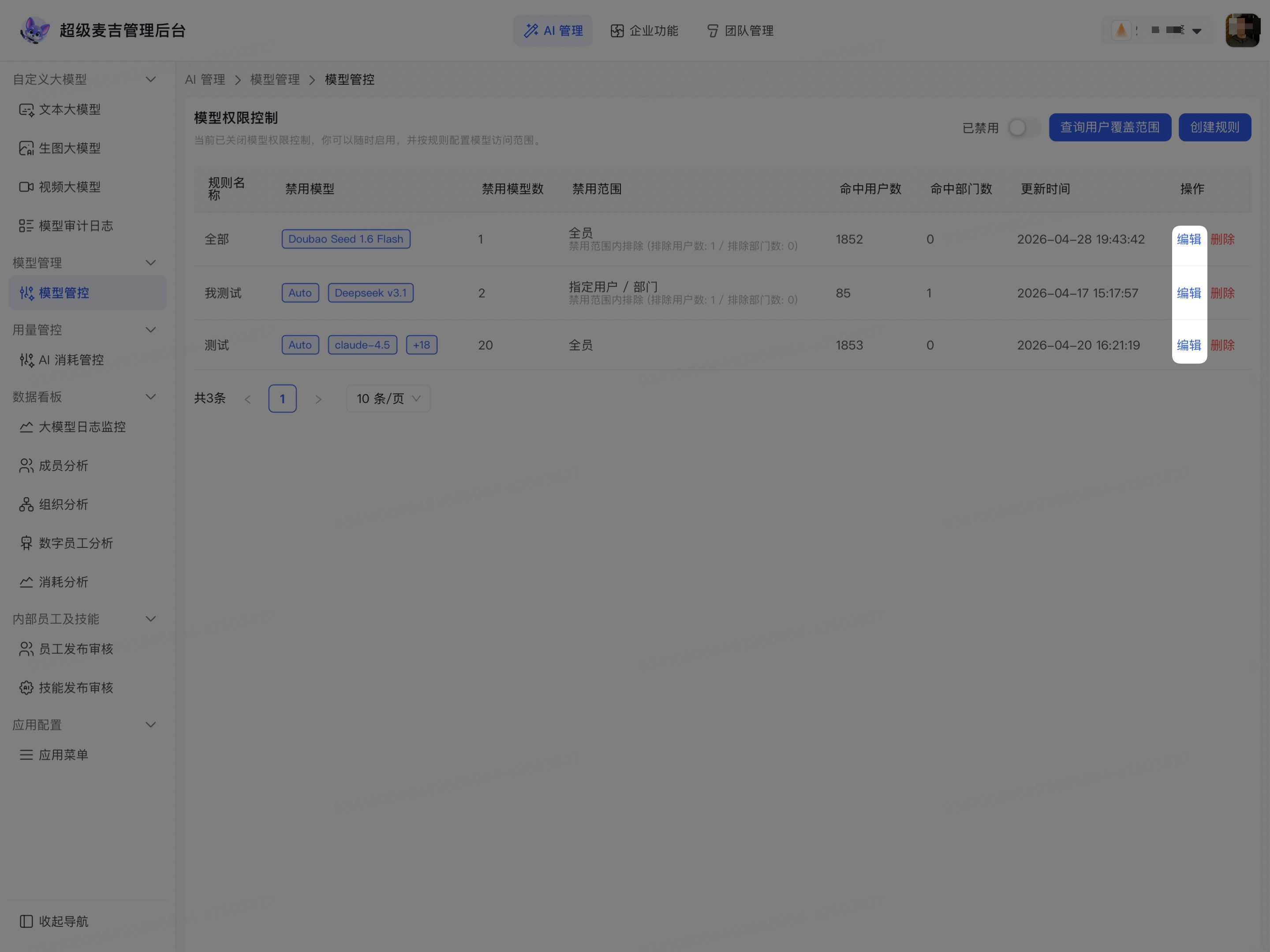Click the Doubao Seed 1.6 Flash tag
Image resolution: width=1270 pixels, height=952 pixels.
[x=346, y=239]
